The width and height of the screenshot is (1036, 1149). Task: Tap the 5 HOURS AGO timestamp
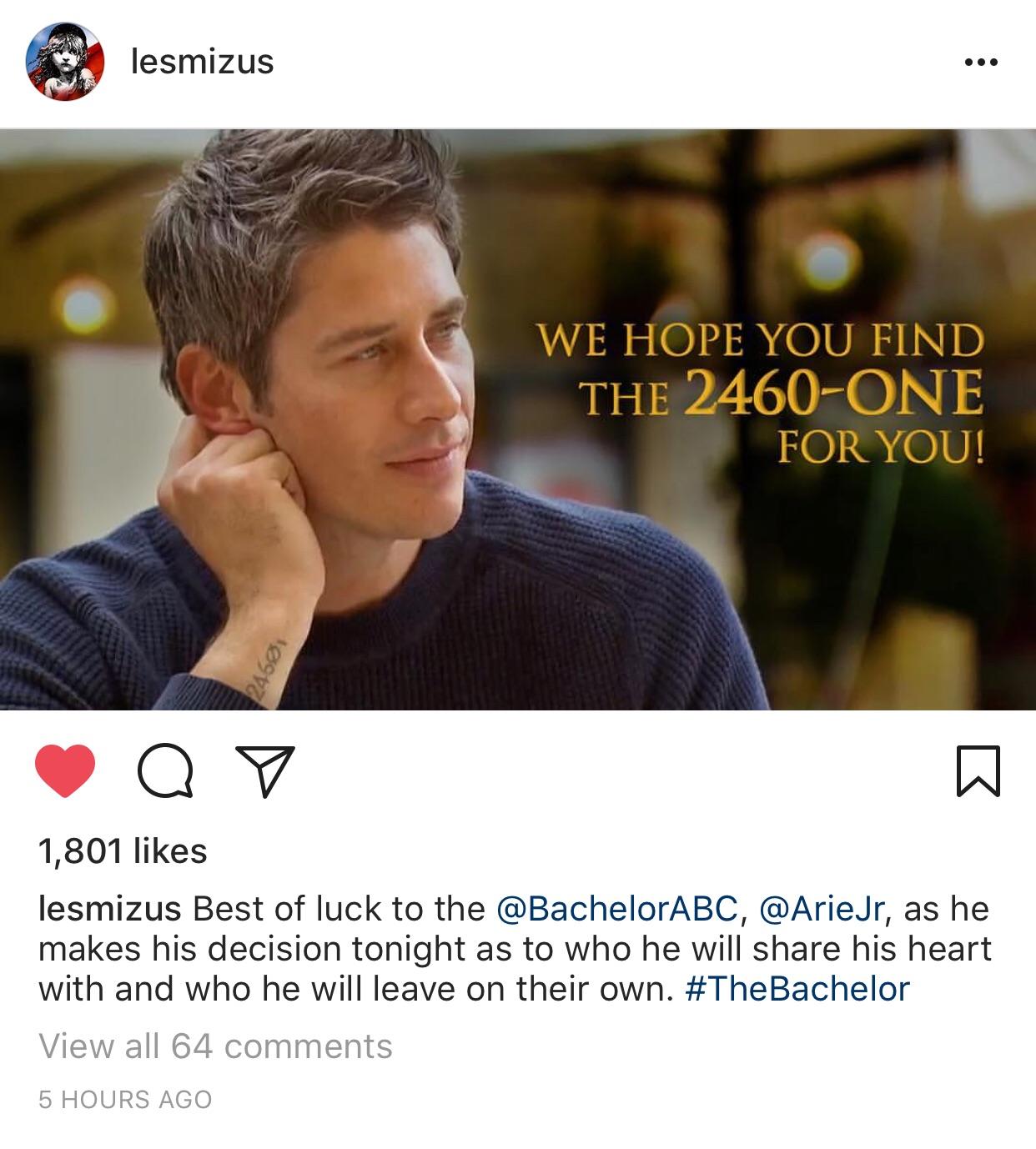[125, 1099]
